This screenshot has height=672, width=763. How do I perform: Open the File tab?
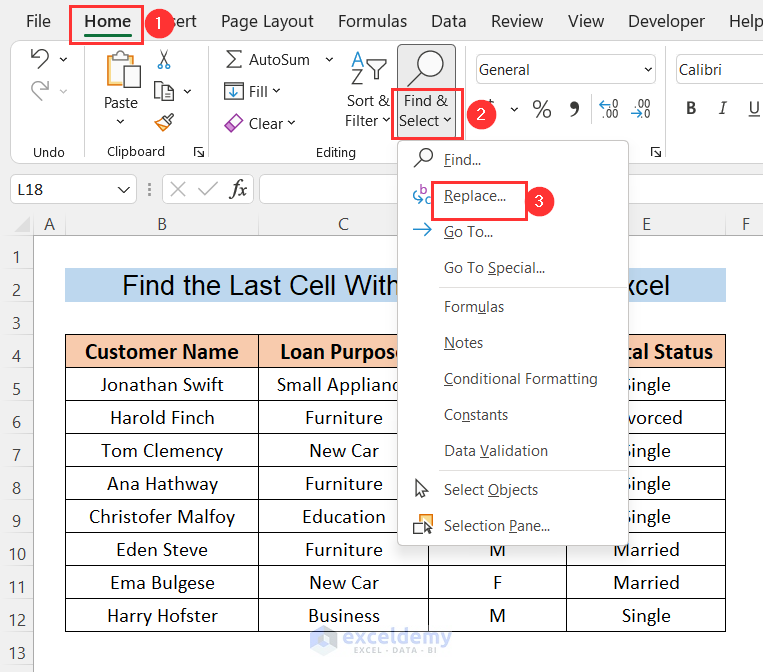38,21
